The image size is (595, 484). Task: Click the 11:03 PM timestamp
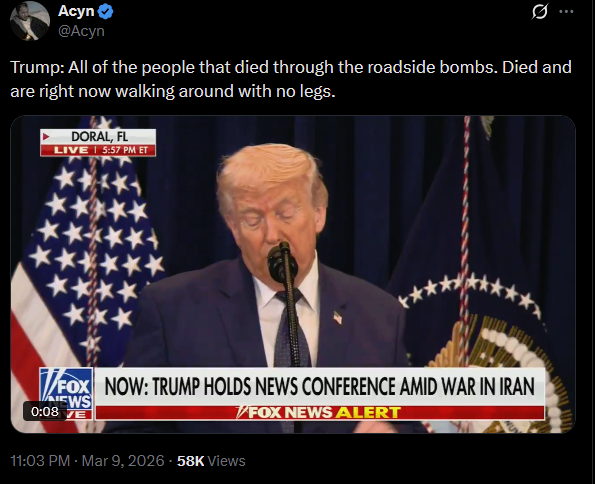click(x=40, y=461)
